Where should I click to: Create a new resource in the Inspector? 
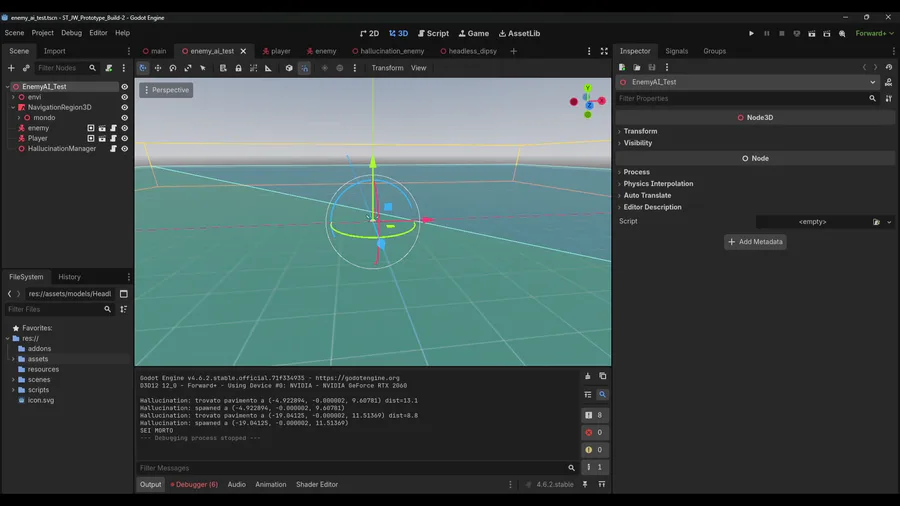622,67
